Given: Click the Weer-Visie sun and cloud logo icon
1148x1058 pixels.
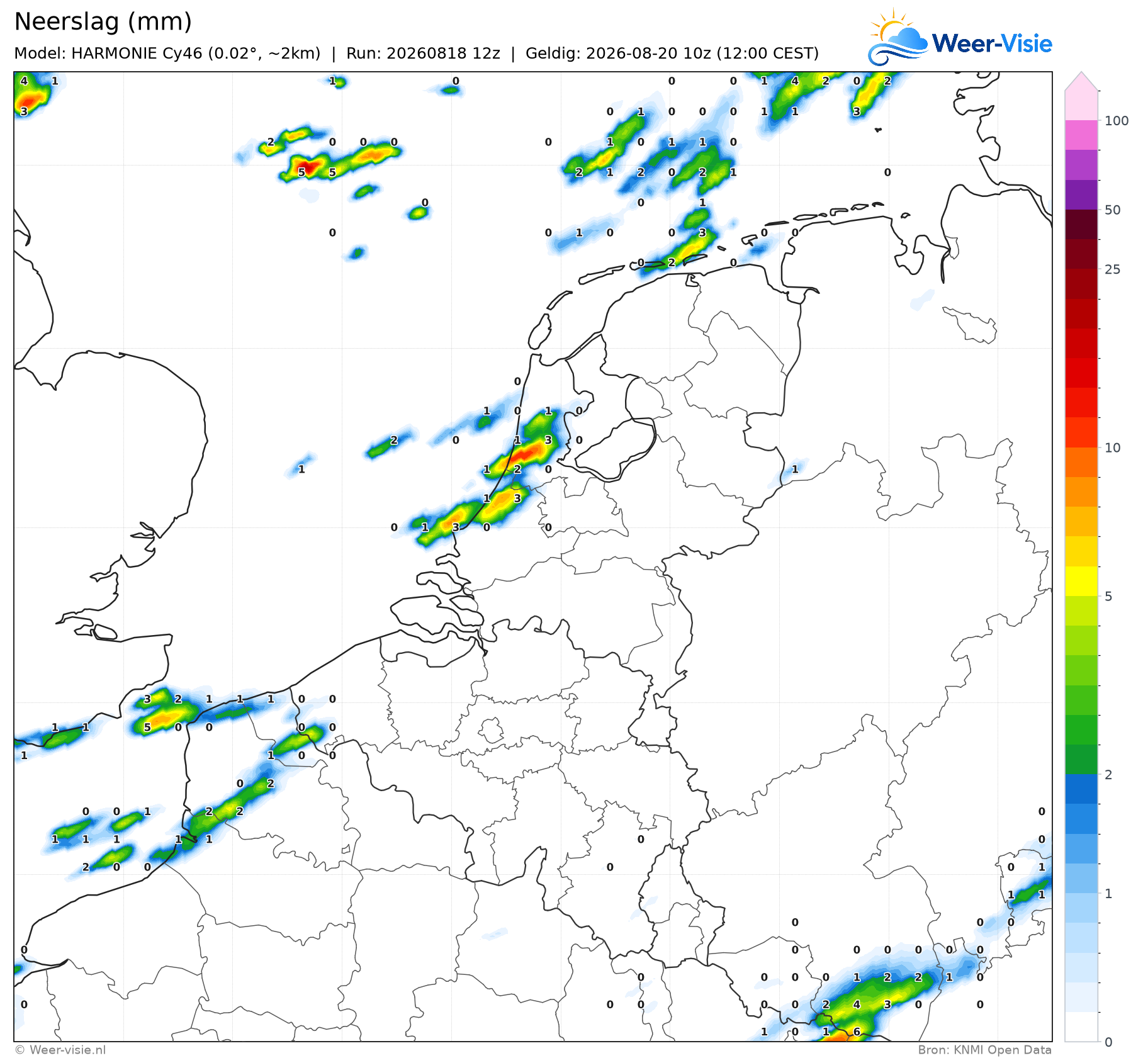Looking at the screenshot, I should [898, 37].
